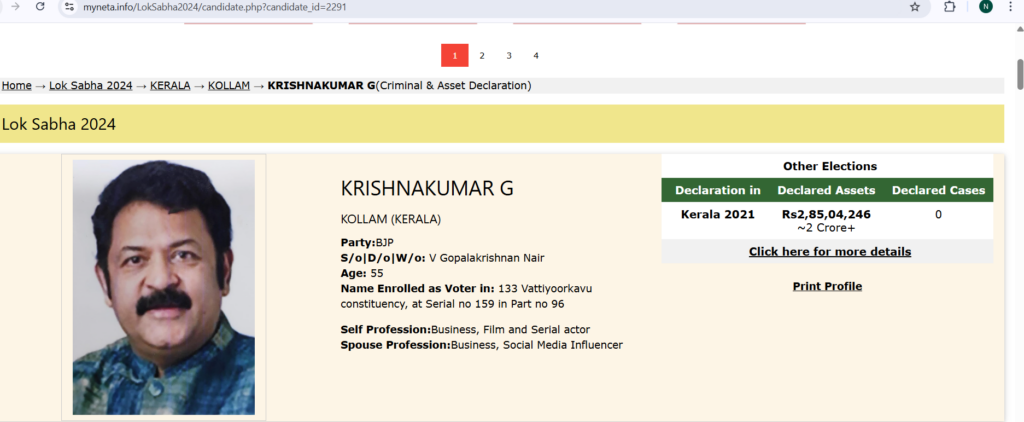Click 'Click here for more details' link

[829, 252]
